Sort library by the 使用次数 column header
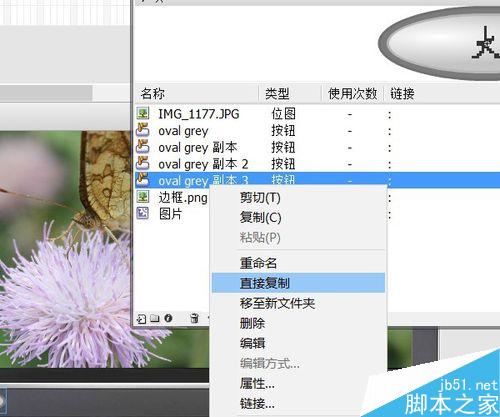 [x=352, y=94]
